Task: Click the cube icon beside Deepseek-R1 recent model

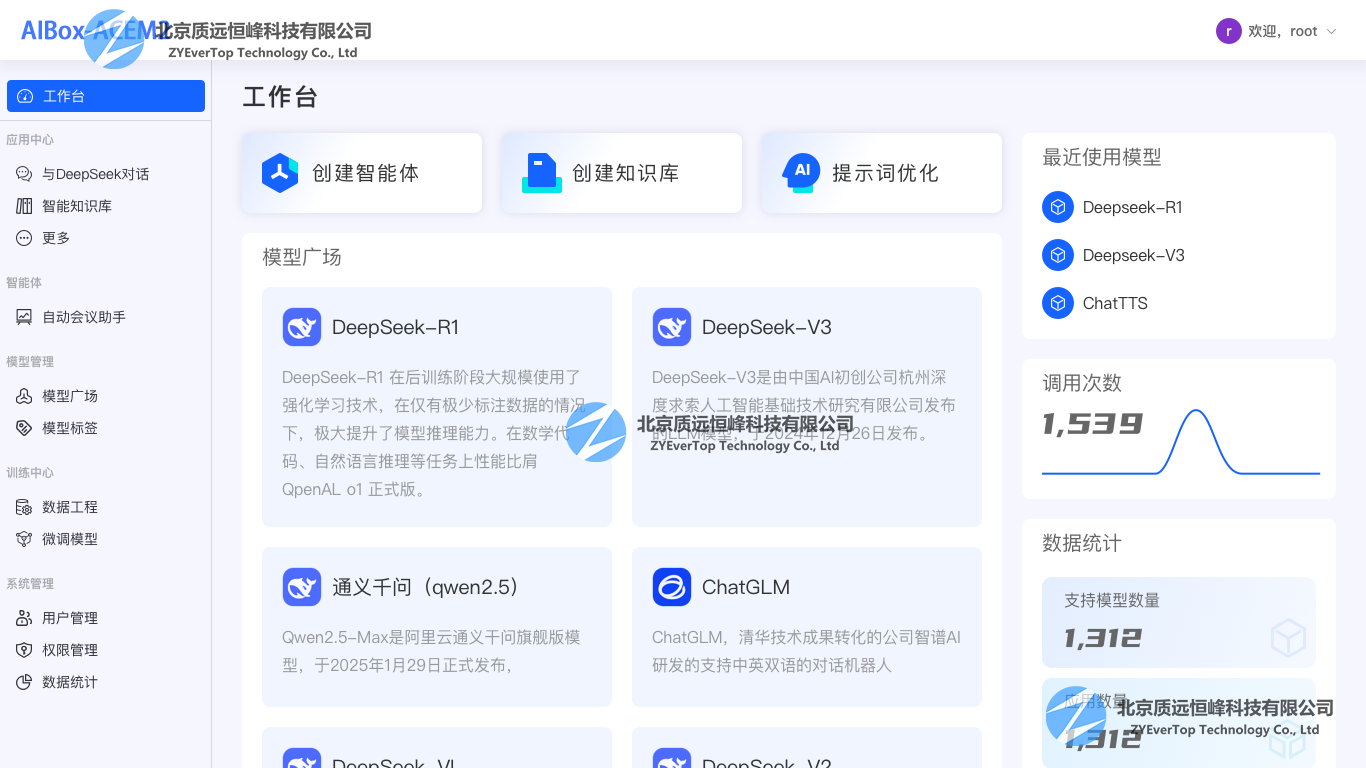Action: coord(1058,207)
